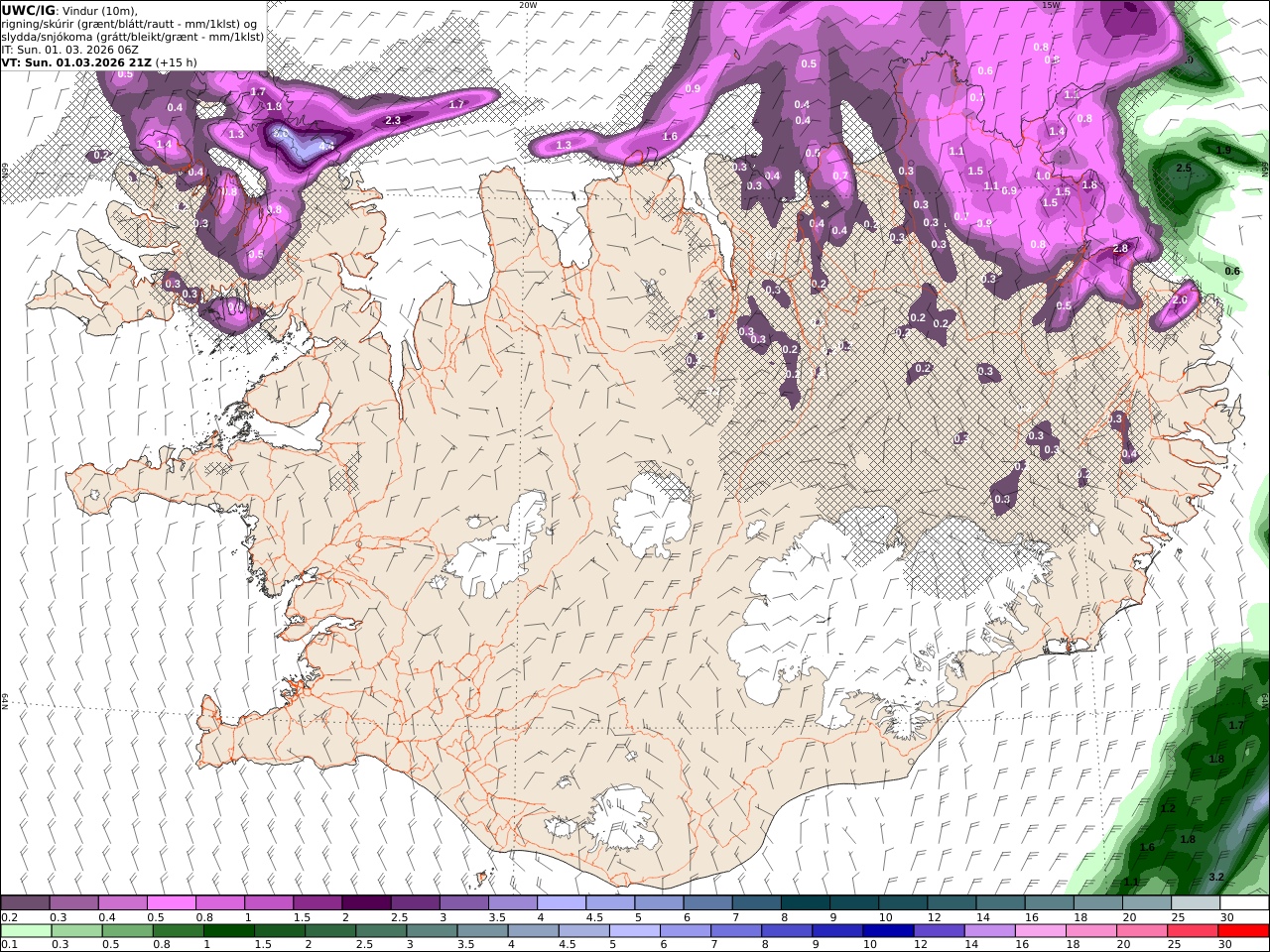Image resolution: width=1270 pixels, height=952 pixels.
Task: Click the Hofsjökull glacier in central Iceland
Action: coord(652,513)
